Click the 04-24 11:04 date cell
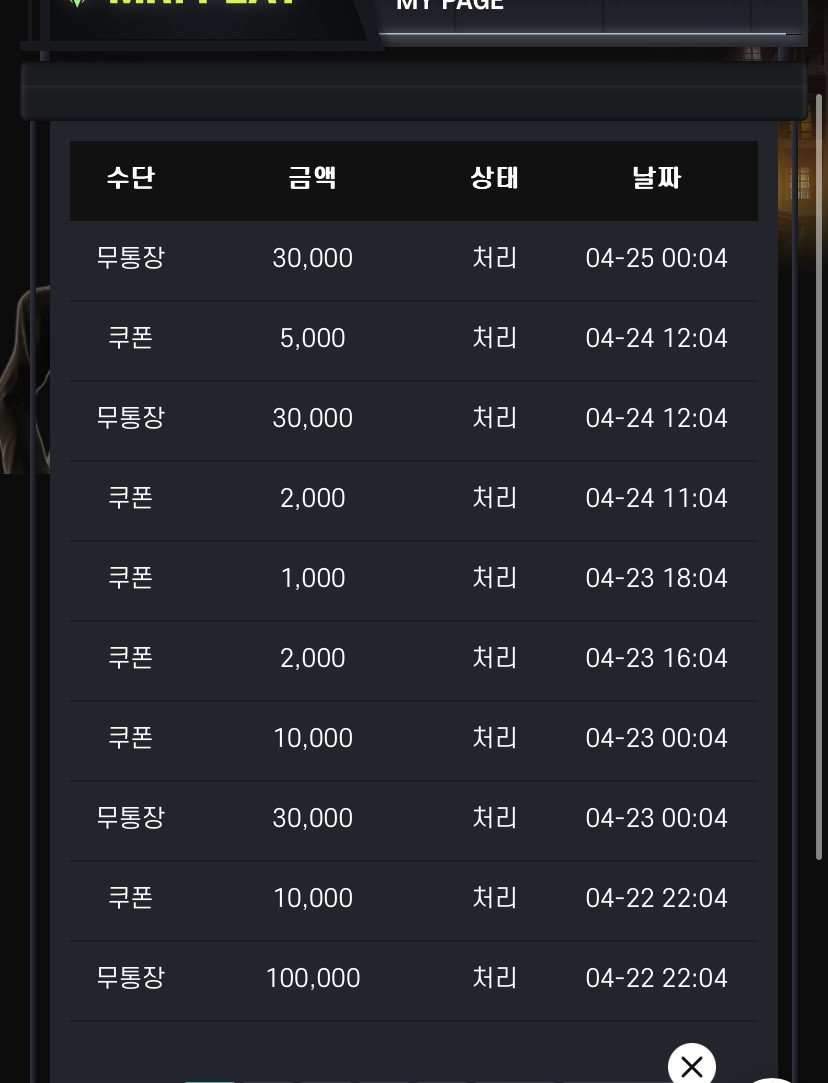Image resolution: width=828 pixels, height=1083 pixels. click(x=656, y=498)
